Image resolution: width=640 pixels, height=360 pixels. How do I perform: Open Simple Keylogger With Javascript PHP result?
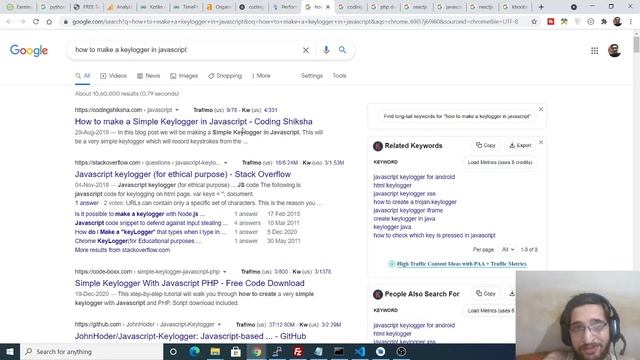click(x=189, y=283)
